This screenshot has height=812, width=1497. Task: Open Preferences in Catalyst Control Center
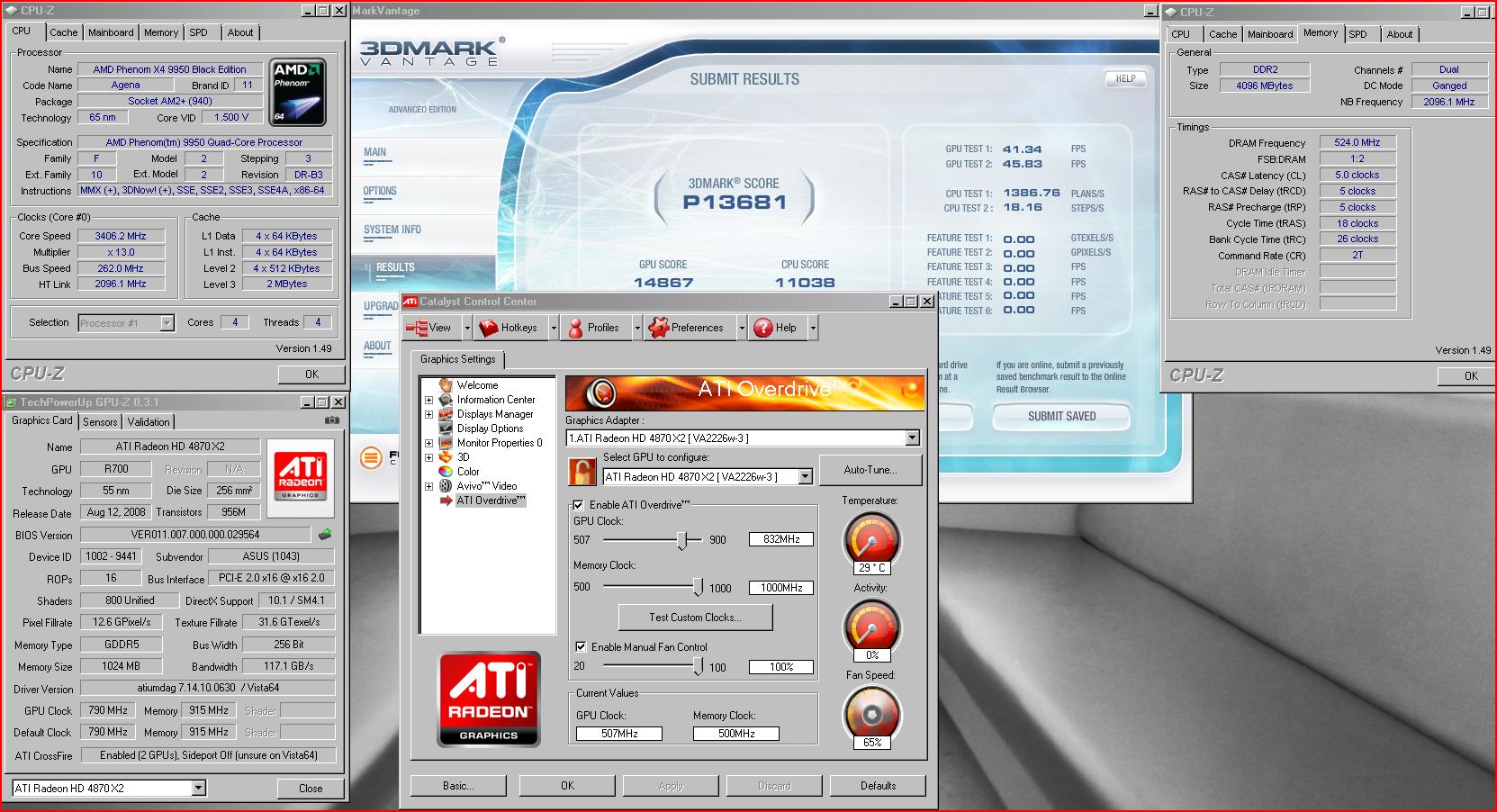coord(658,328)
